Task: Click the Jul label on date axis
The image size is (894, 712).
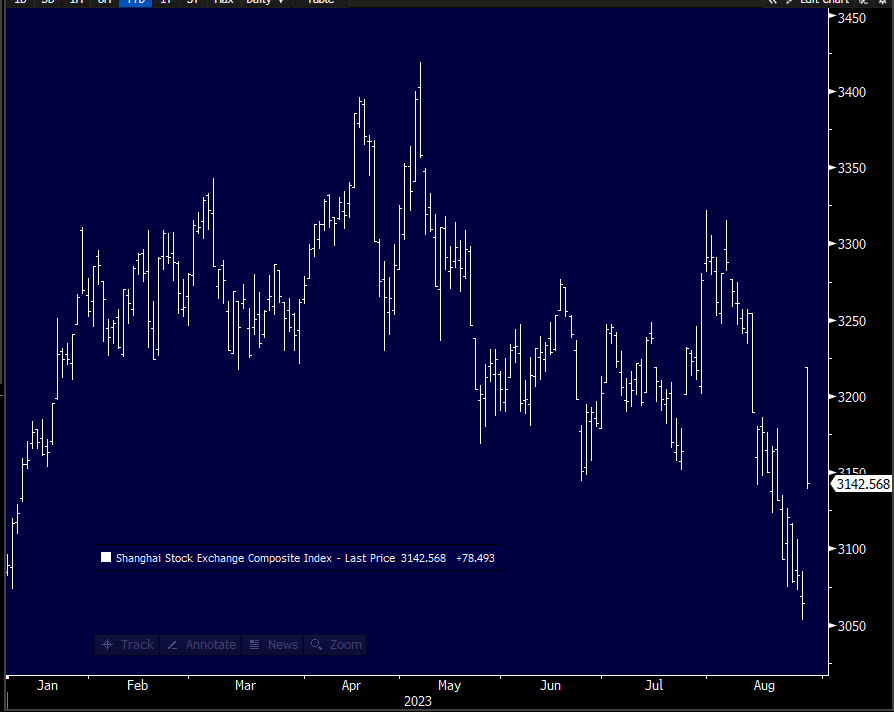Action: (x=654, y=685)
